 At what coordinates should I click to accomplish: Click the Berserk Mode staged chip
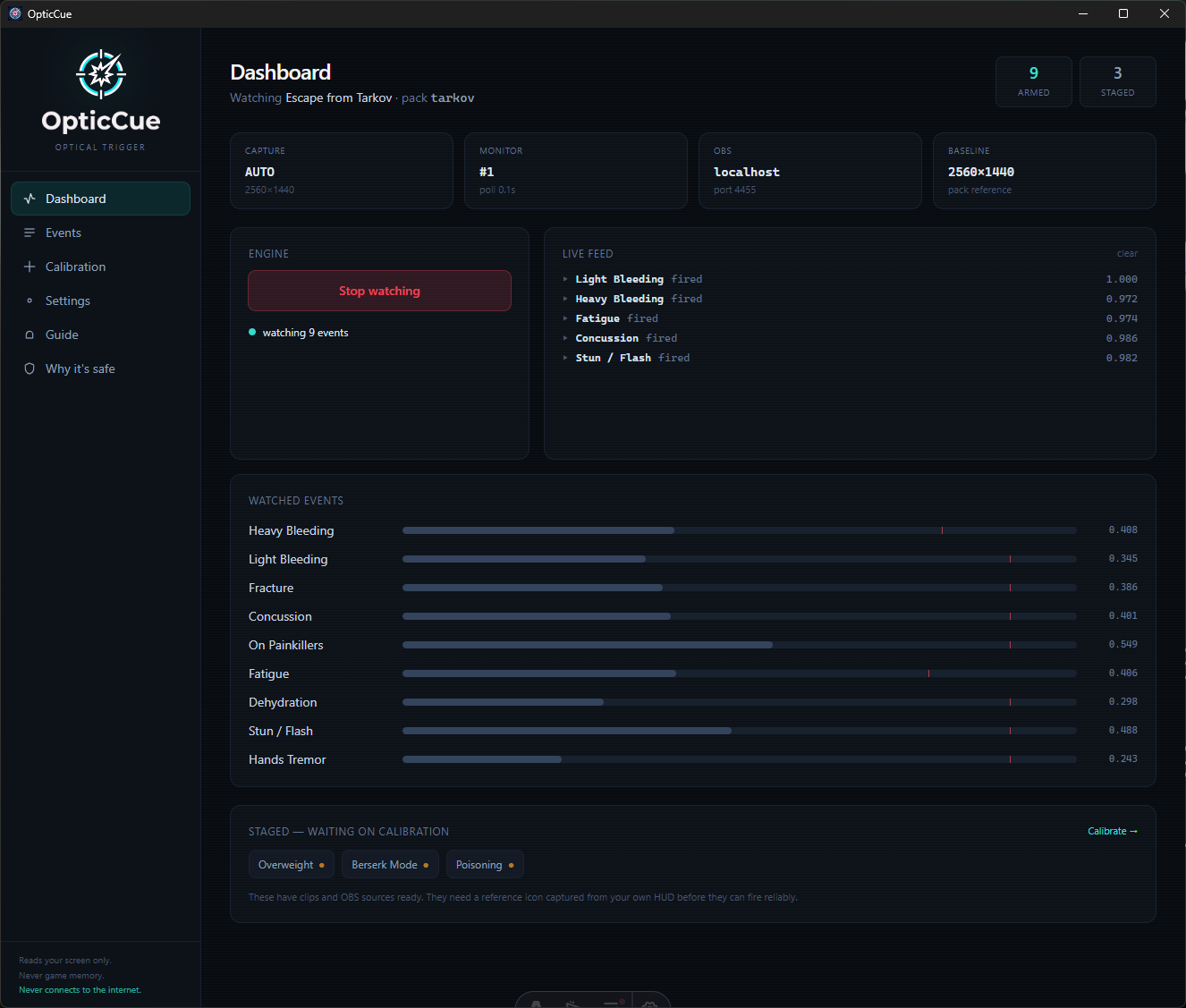[390, 865]
